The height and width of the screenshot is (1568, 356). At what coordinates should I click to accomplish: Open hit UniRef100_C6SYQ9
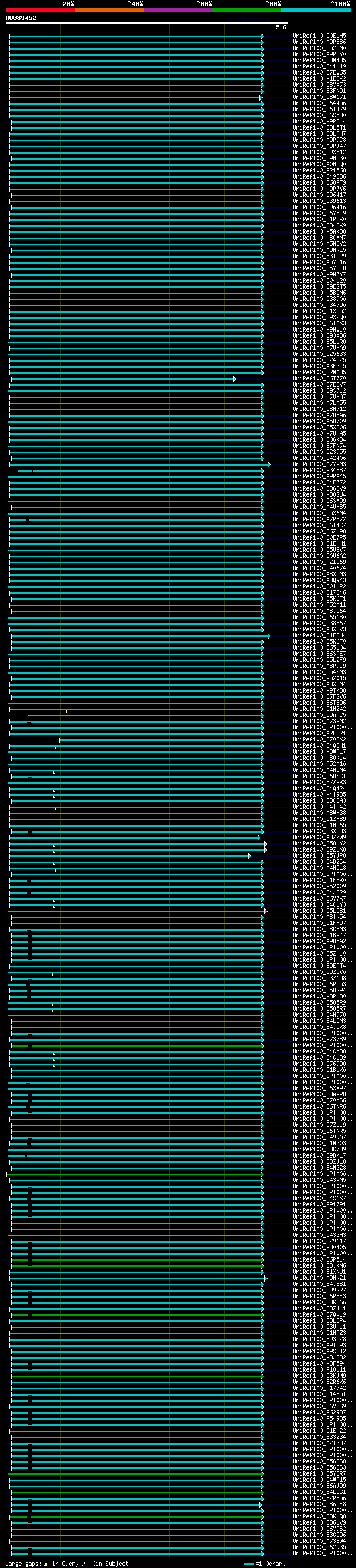point(319,502)
